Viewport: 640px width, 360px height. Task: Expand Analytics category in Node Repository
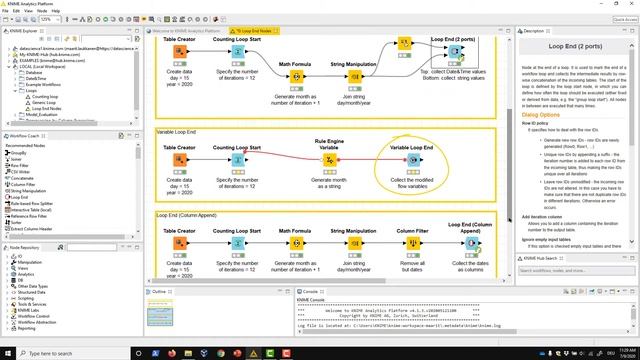tap(7, 274)
